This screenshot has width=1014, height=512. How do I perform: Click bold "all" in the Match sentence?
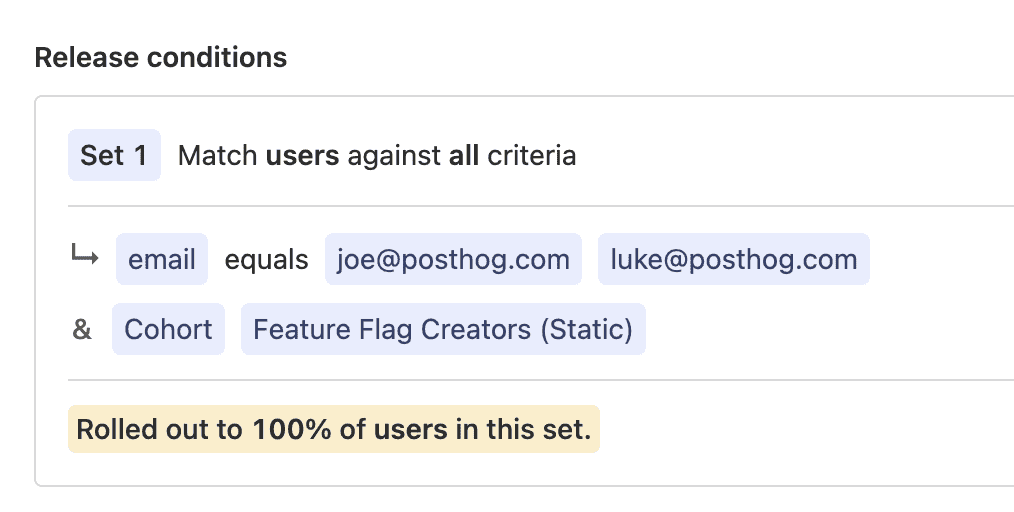pyautogui.click(x=464, y=156)
